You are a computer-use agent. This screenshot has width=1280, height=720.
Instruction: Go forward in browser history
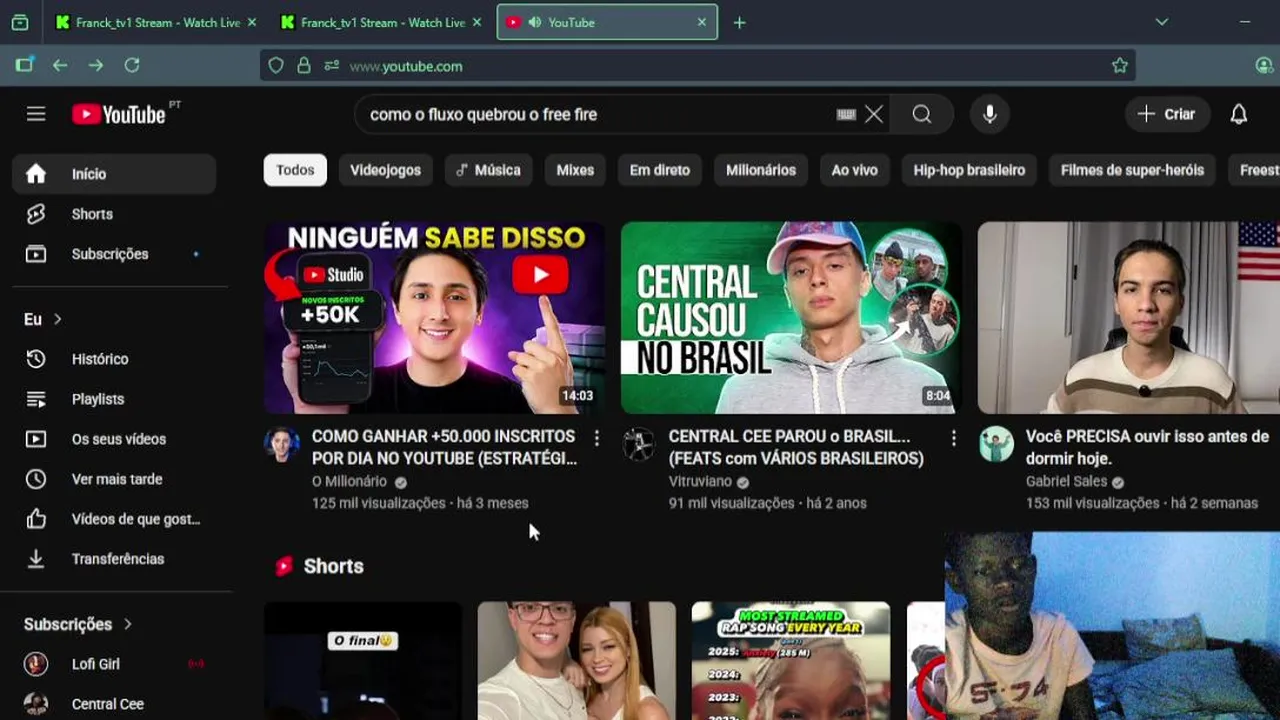(96, 65)
